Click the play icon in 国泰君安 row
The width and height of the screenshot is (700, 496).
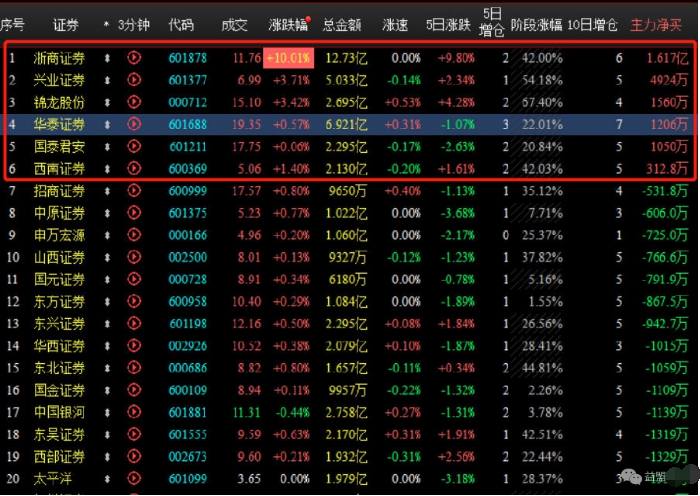[134, 147]
